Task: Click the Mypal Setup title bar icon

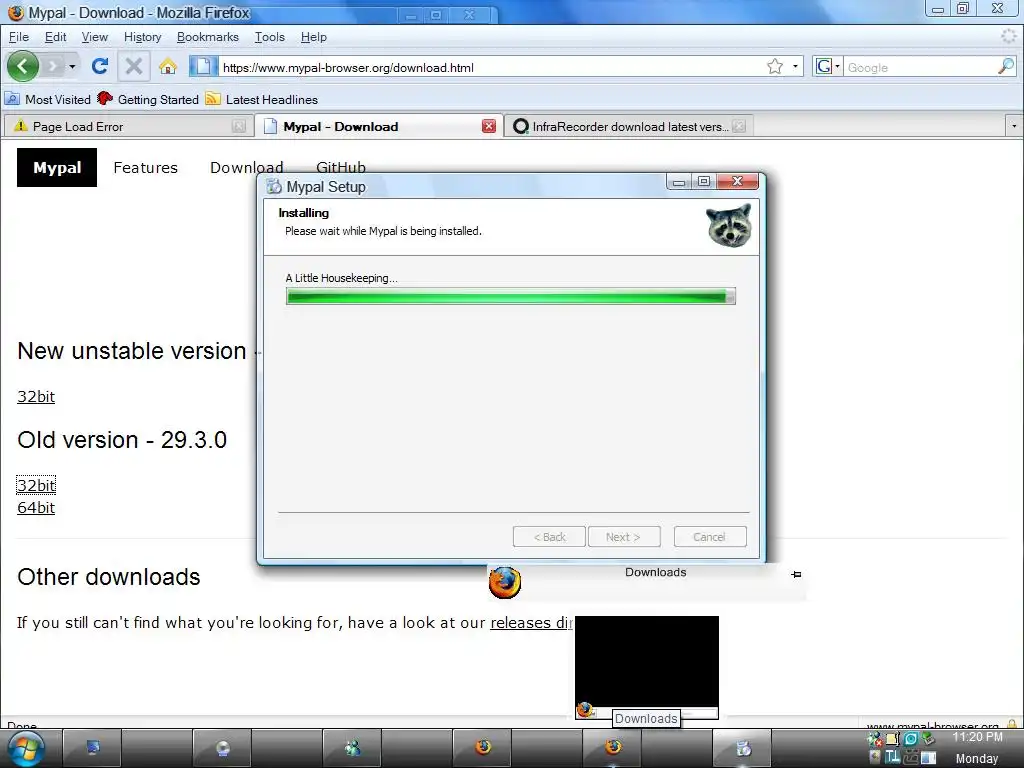Action: 274,187
